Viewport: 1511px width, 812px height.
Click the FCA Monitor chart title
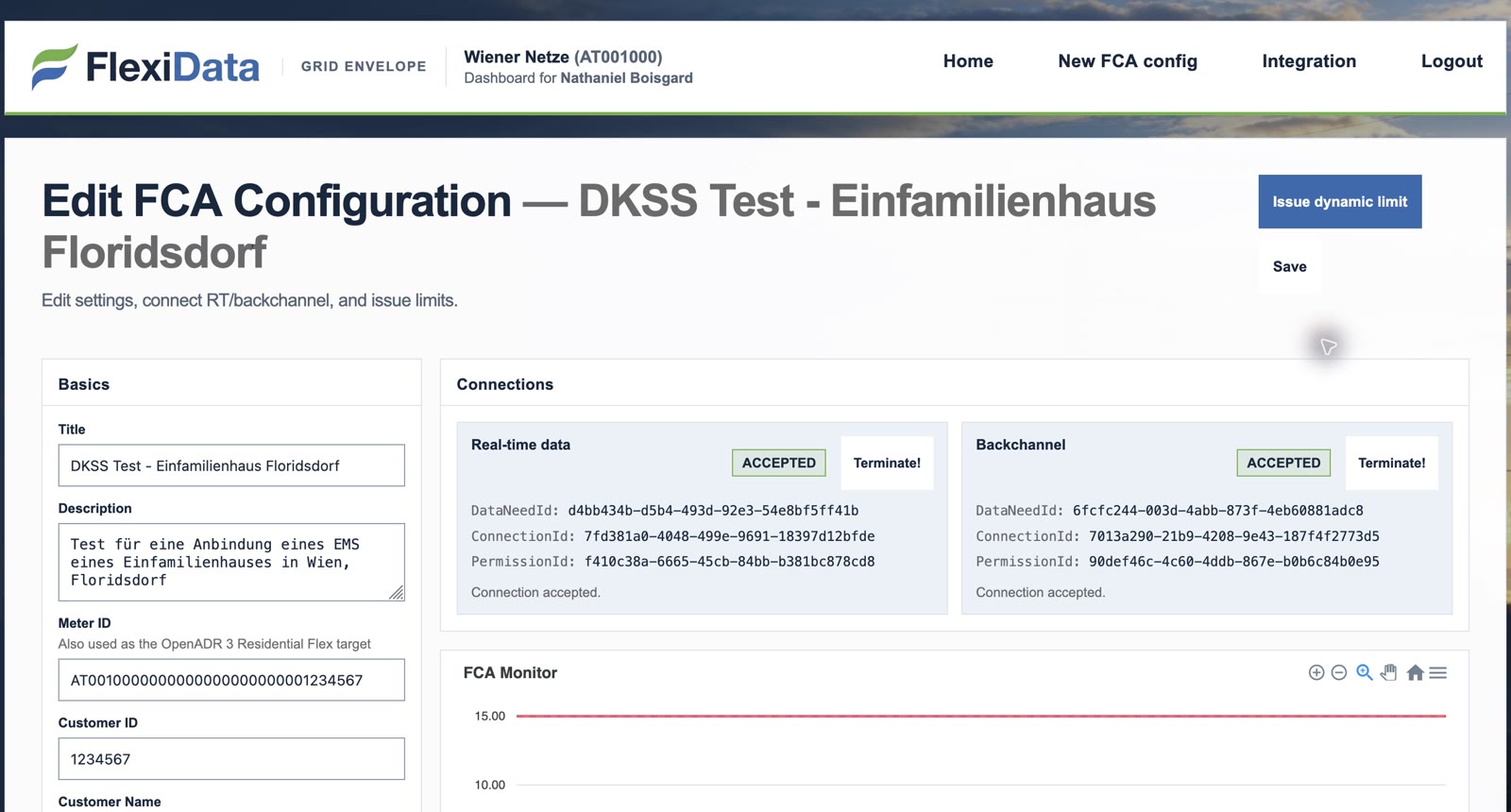click(510, 672)
